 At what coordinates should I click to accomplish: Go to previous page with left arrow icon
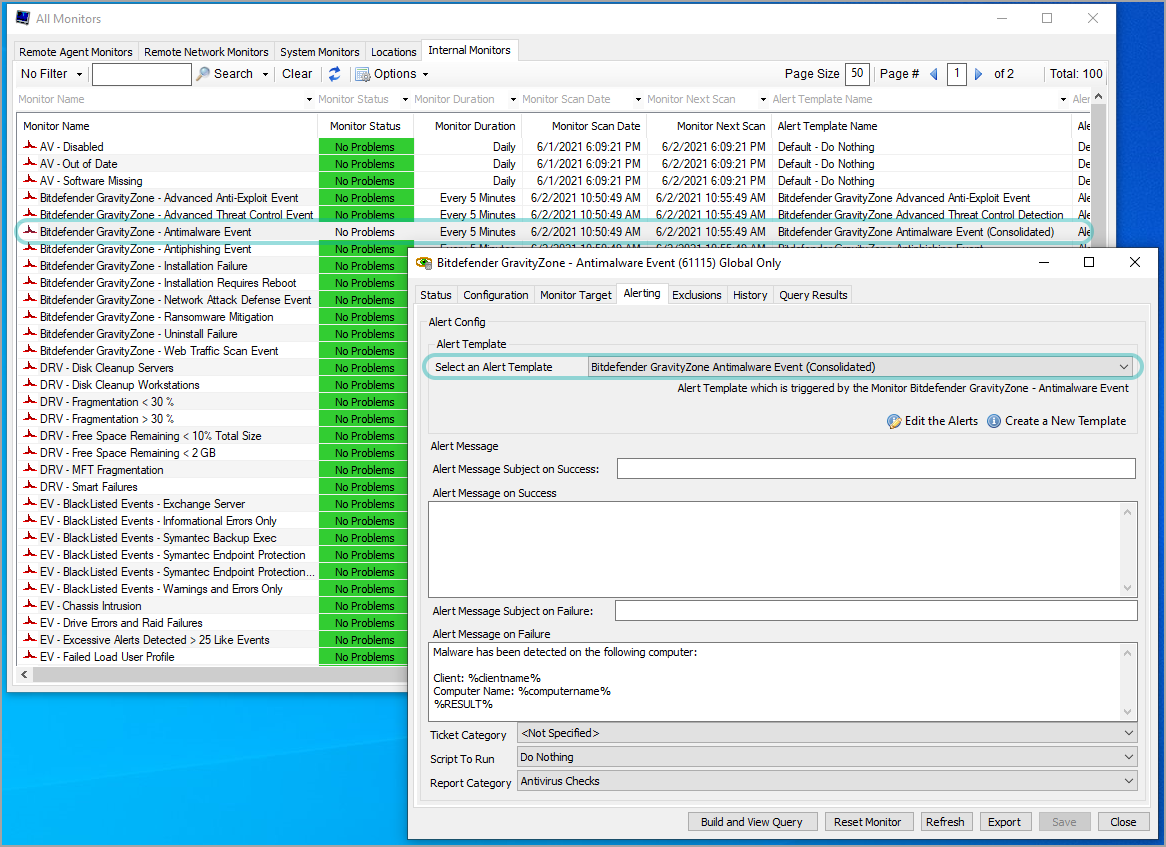pyautogui.click(x=933, y=73)
